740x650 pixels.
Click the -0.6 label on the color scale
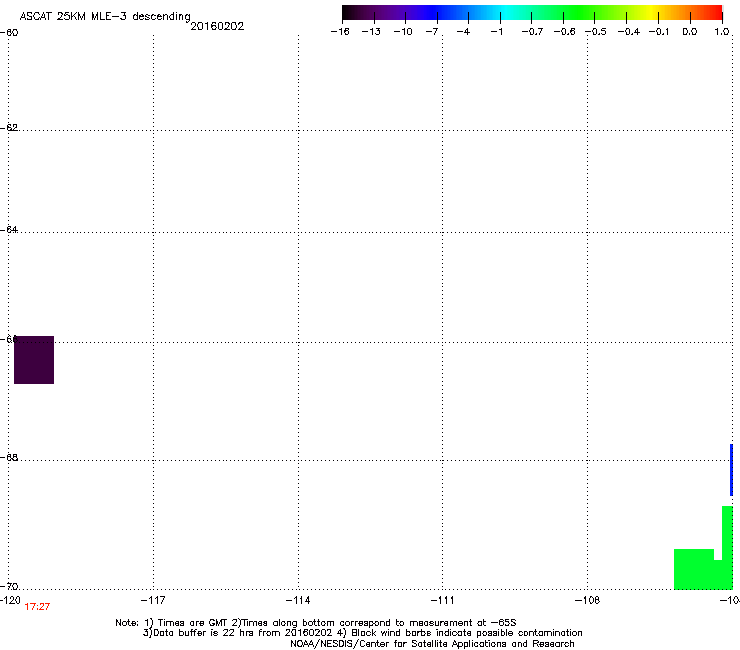click(x=564, y=32)
